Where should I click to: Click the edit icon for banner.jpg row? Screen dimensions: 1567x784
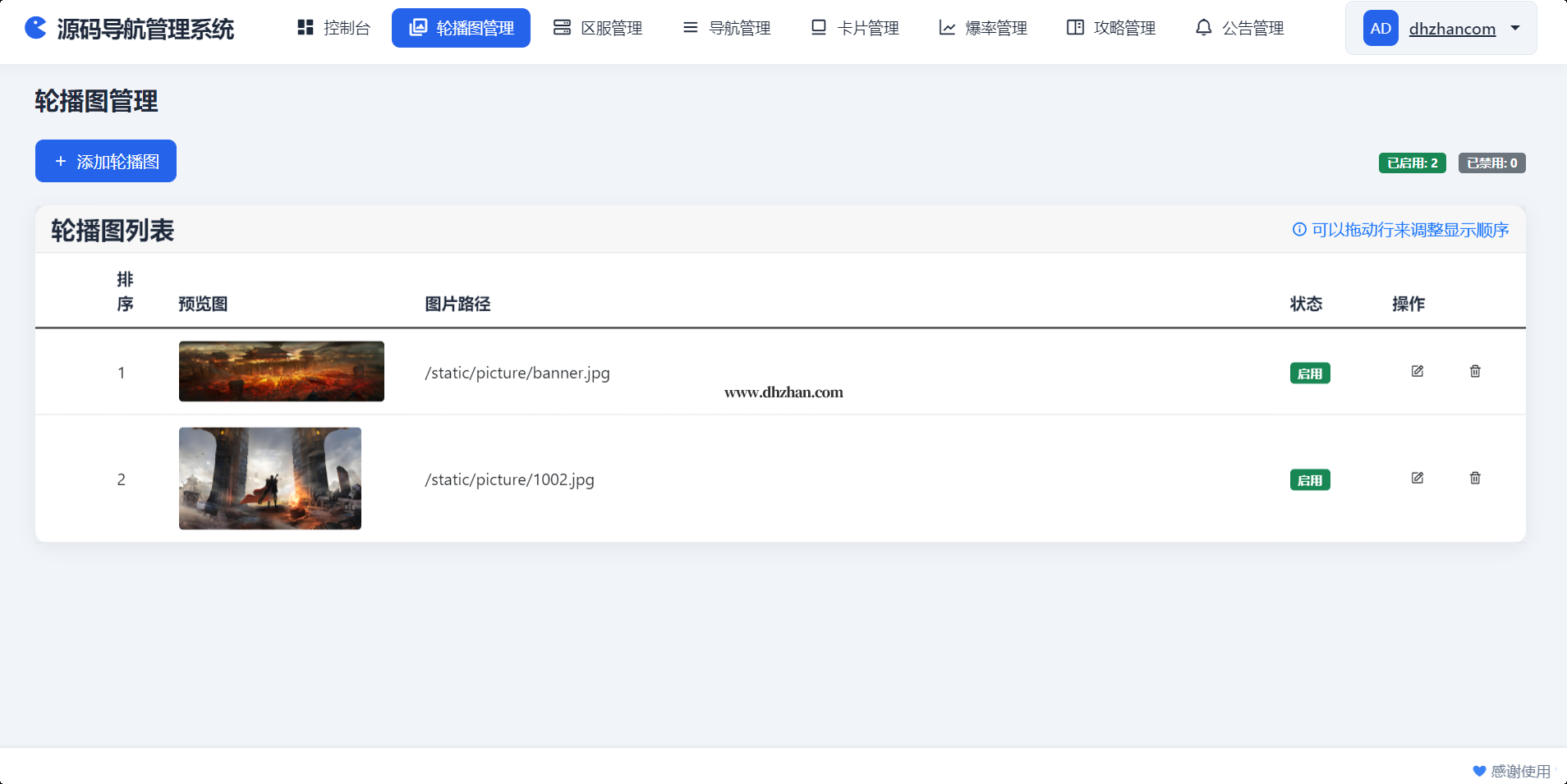point(1417,372)
